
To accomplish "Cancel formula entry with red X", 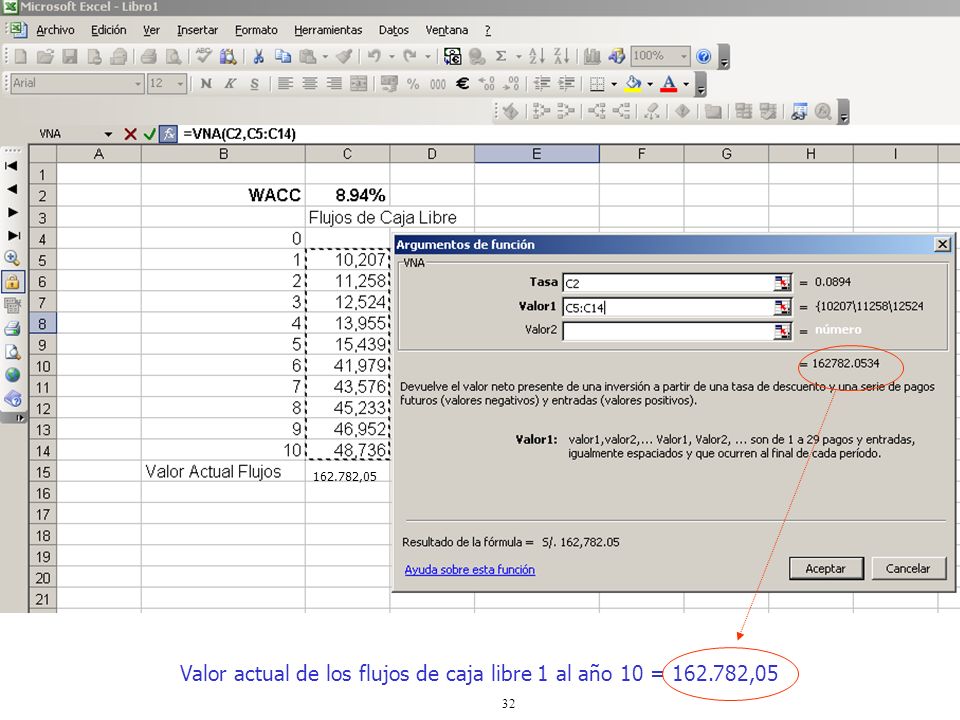I will pyautogui.click(x=130, y=133).
